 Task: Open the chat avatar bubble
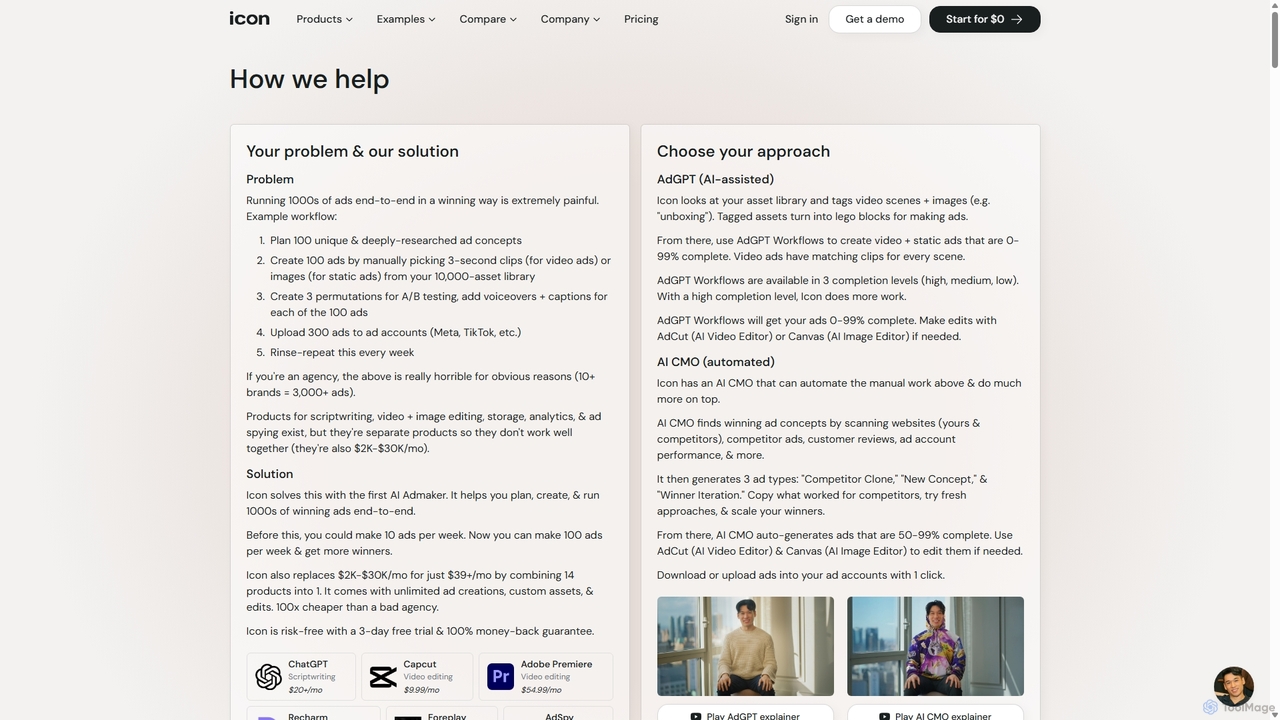1233,687
